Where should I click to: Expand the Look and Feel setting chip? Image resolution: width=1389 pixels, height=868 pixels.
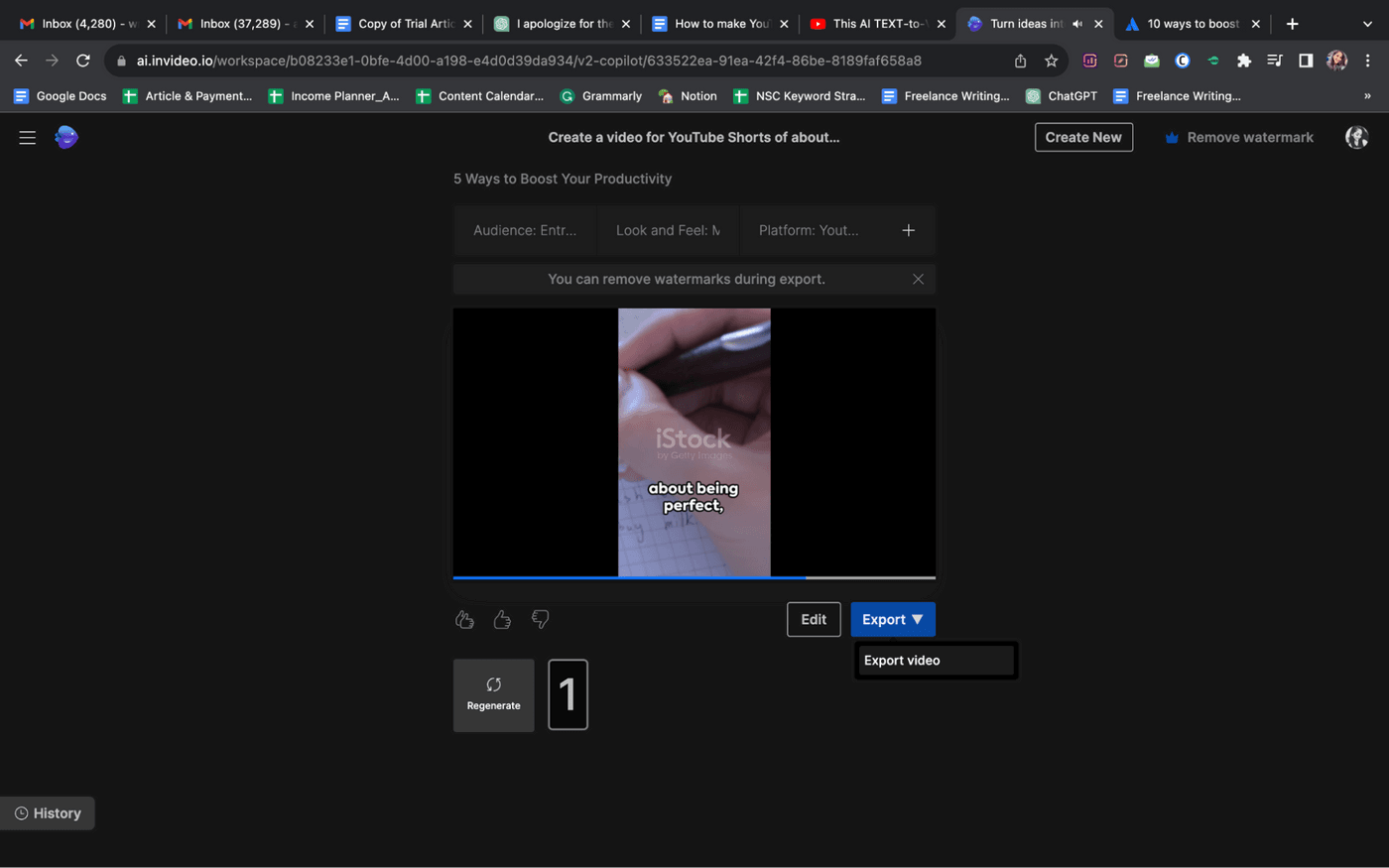pos(668,230)
